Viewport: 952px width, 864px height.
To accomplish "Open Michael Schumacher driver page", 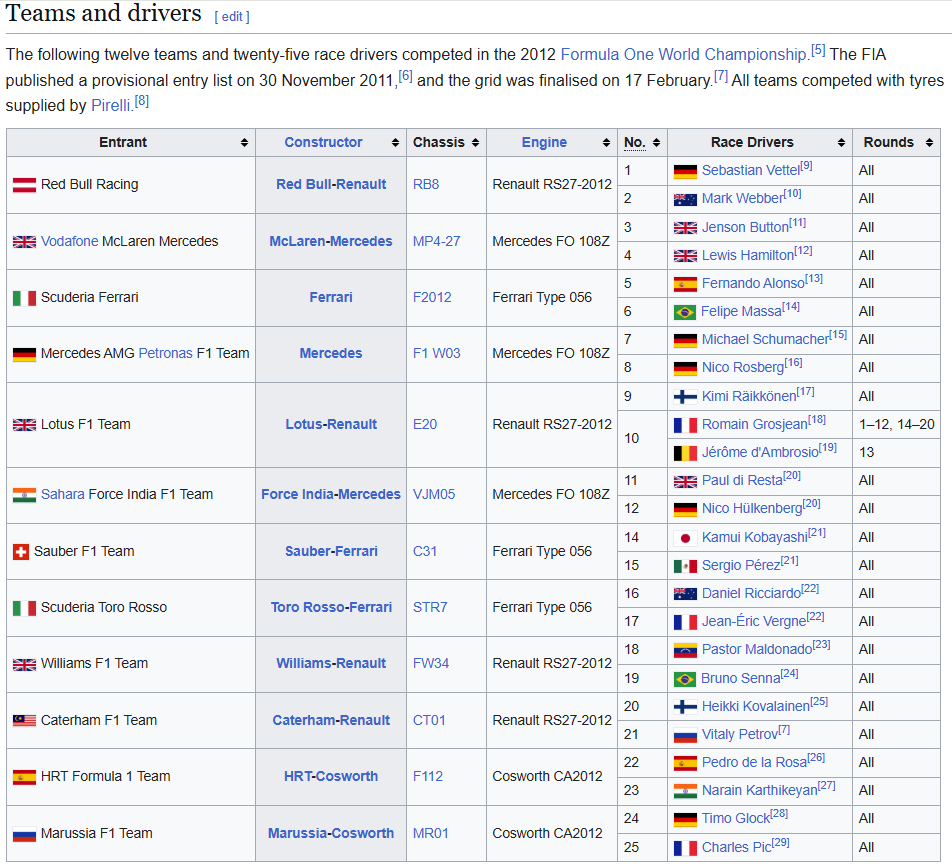I will click(x=765, y=339).
